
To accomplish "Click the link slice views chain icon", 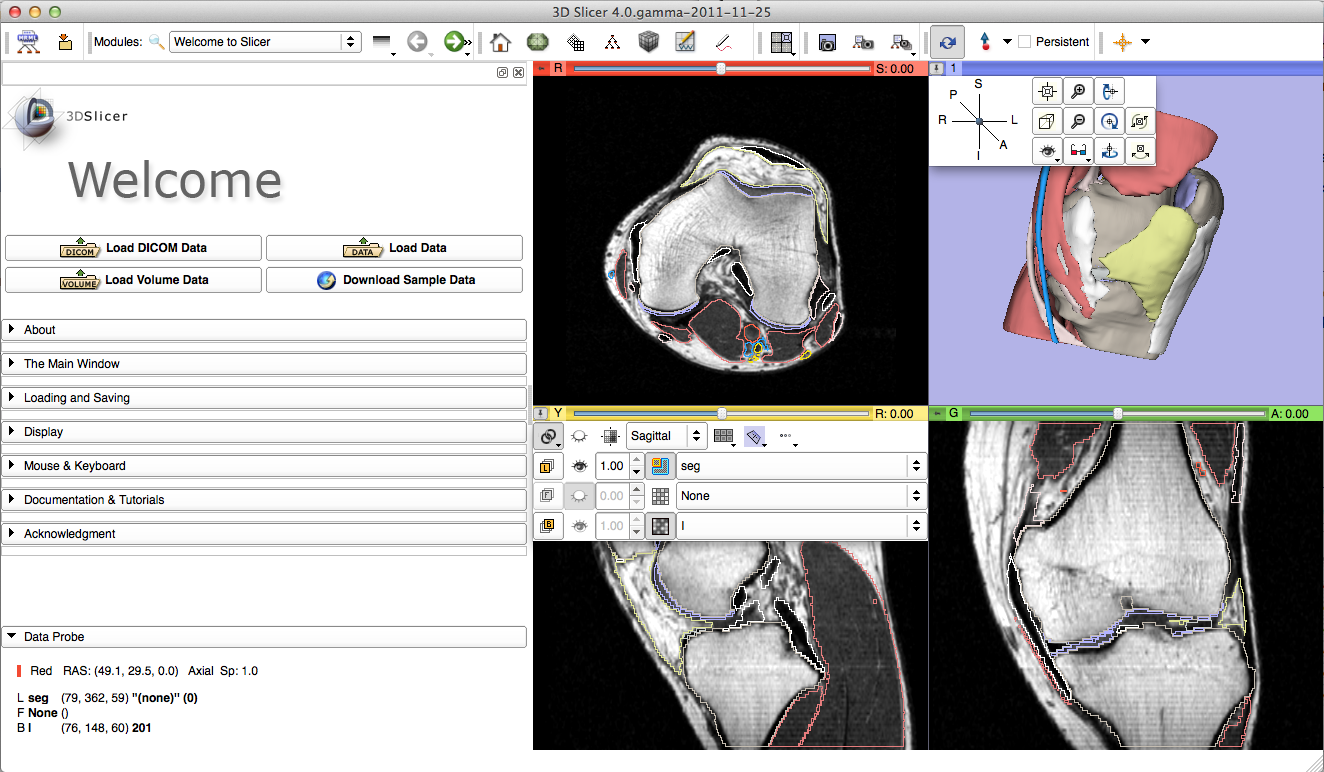I will point(548,436).
